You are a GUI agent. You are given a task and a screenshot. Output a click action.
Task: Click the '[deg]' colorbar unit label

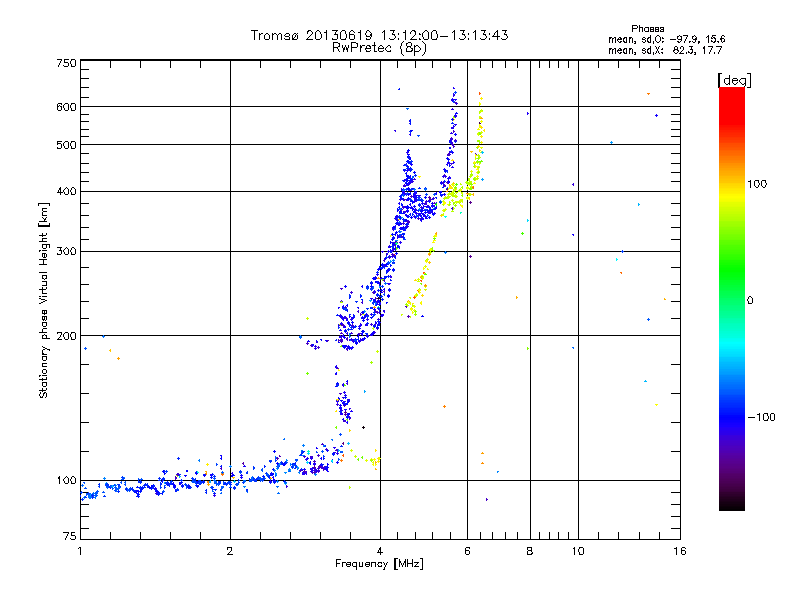click(734, 80)
